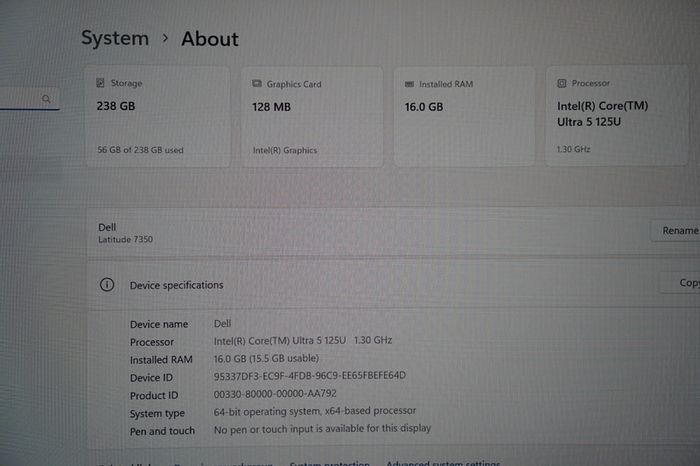Click the 'Product ID' label
This screenshot has width=700, height=466.
(154, 395)
